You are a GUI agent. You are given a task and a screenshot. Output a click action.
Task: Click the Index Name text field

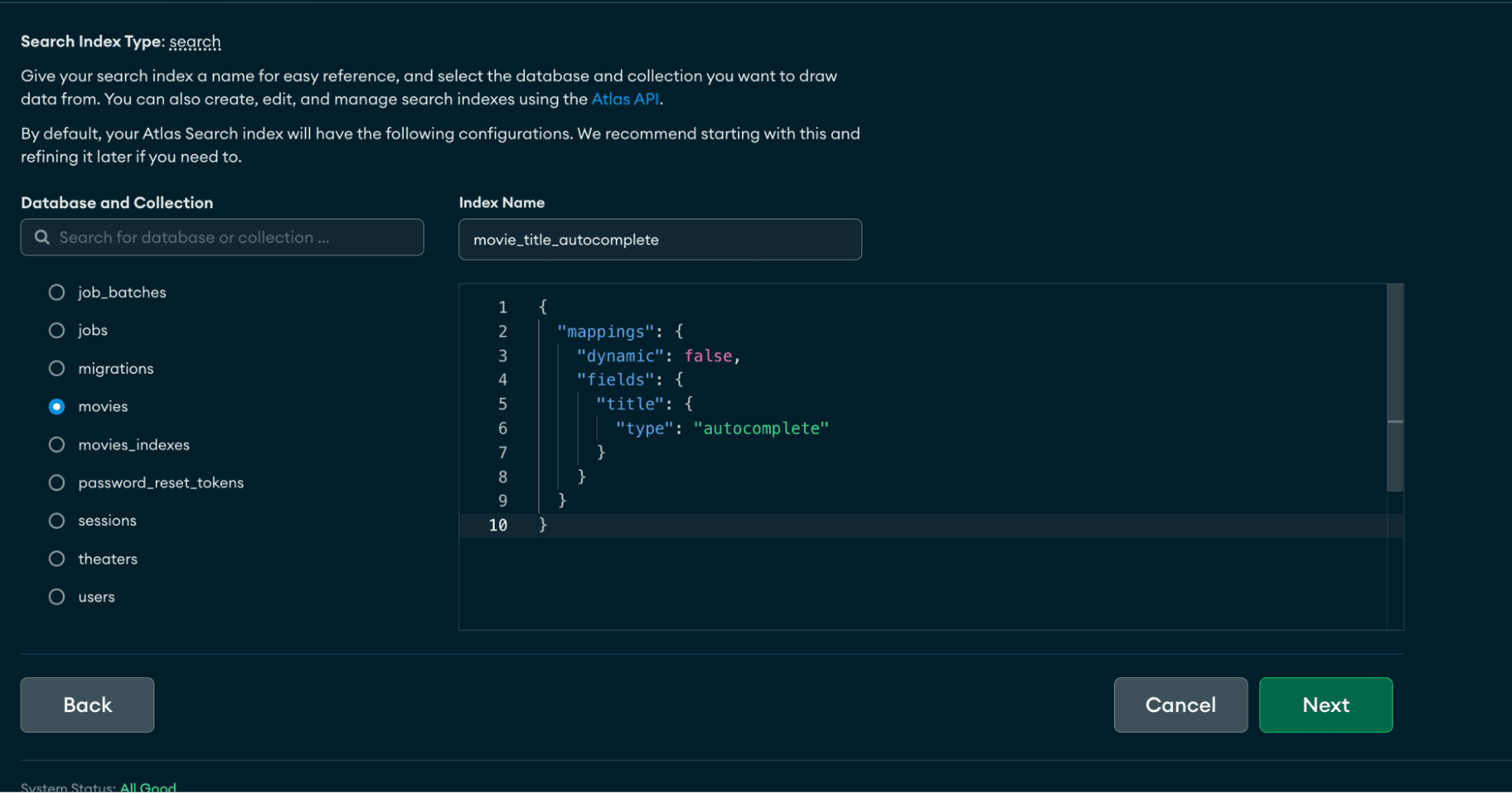click(660, 240)
